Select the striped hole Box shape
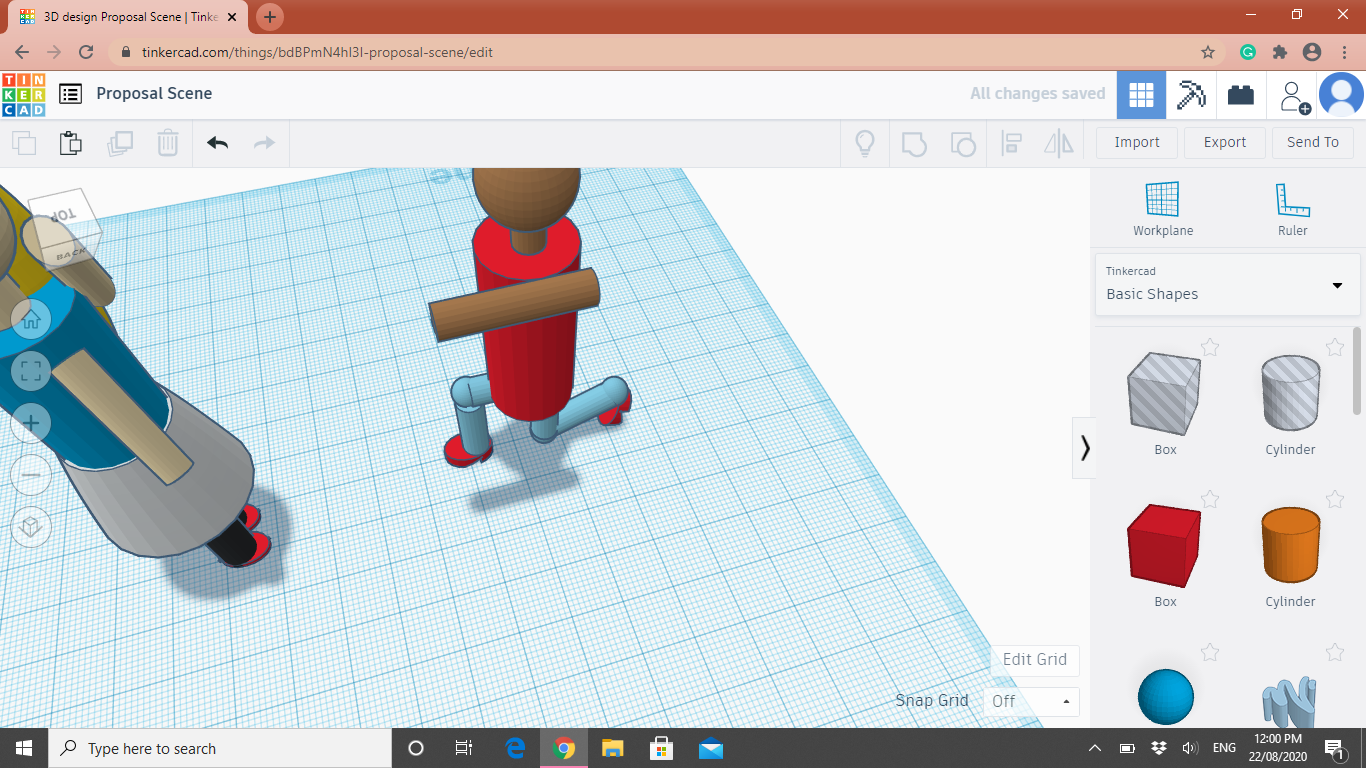Screen dimensions: 1366x768 pyautogui.click(x=1164, y=393)
